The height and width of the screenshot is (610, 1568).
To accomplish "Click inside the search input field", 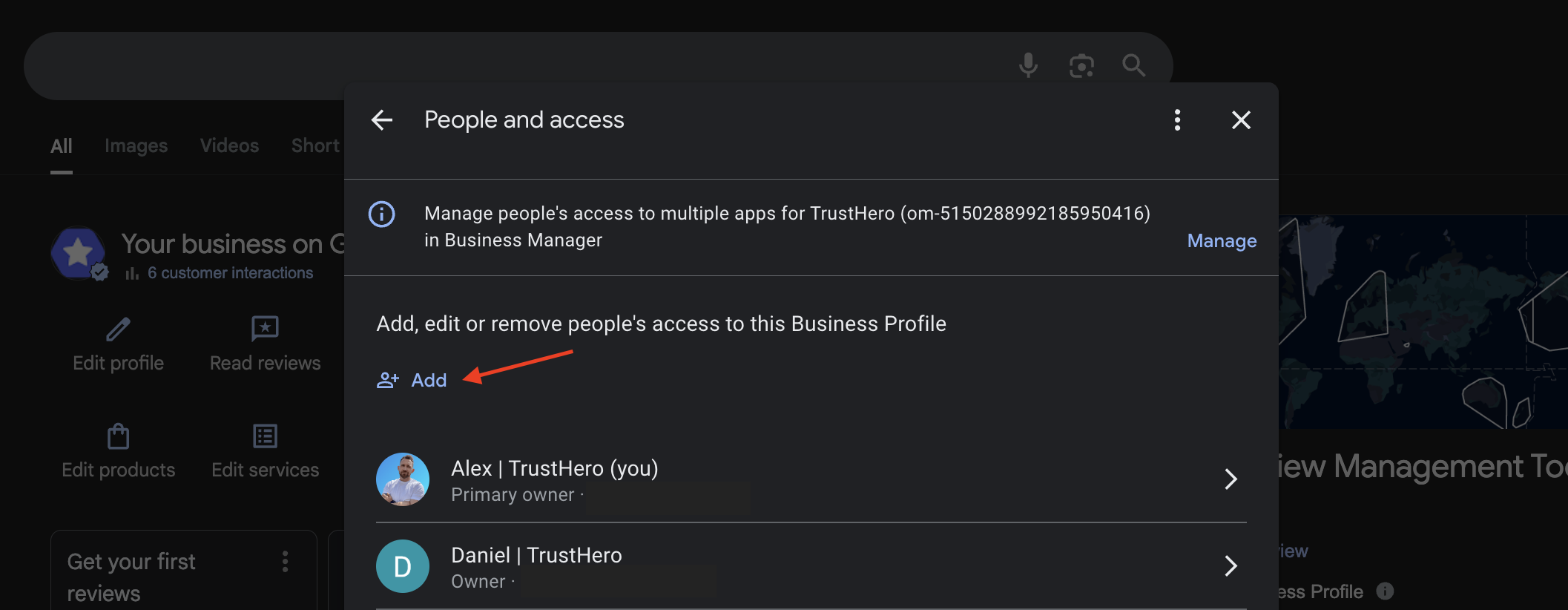I will [519, 65].
